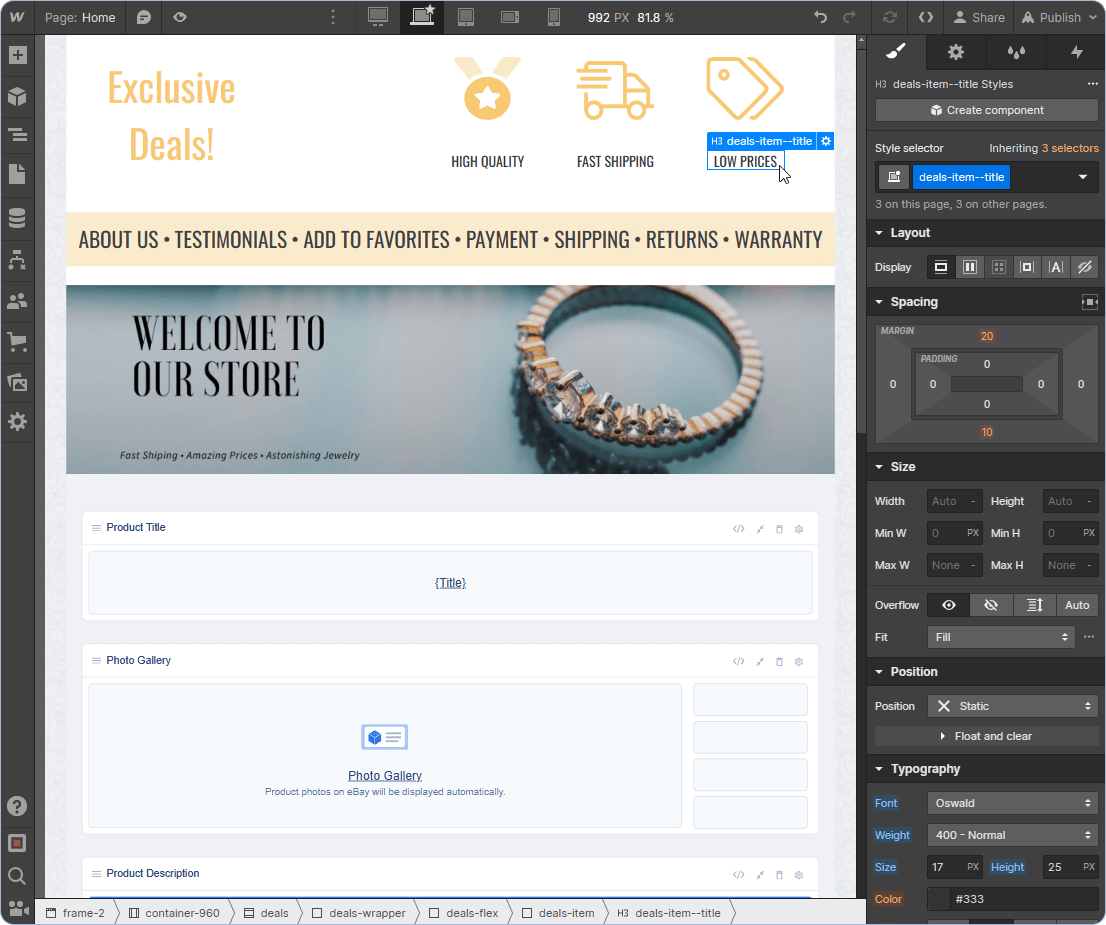
Task: Select deals-wrapper in the breadcrumb
Action: [x=359, y=913]
